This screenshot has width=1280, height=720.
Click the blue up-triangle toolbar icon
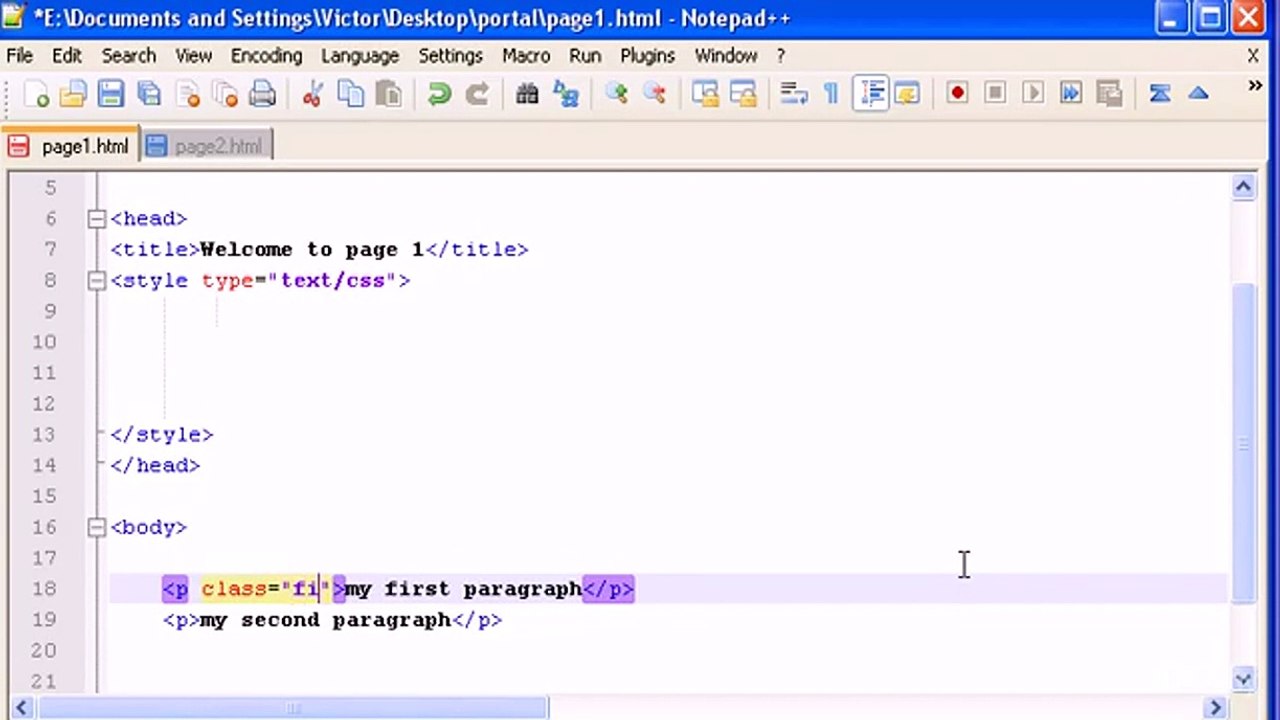coord(1198,94)
